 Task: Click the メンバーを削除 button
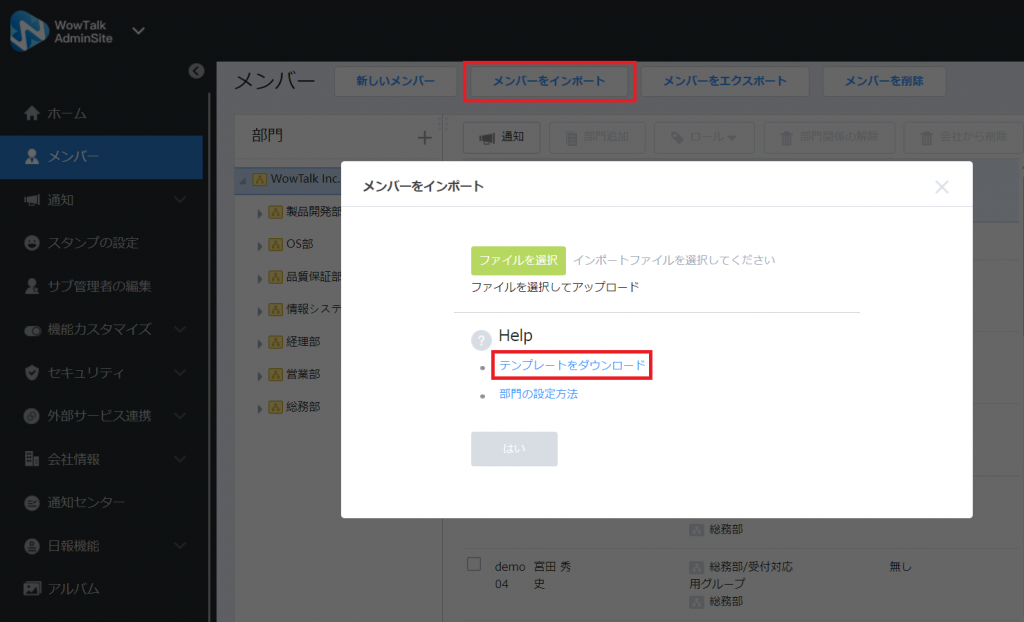click(884, 81)
